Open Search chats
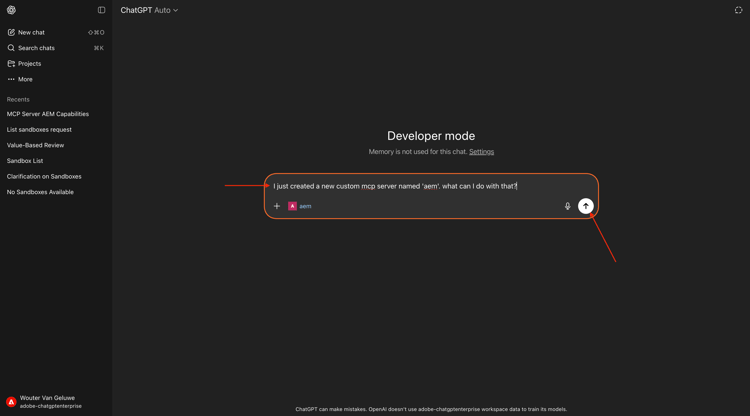The image size is (750, 416). (x=56, y=48)
